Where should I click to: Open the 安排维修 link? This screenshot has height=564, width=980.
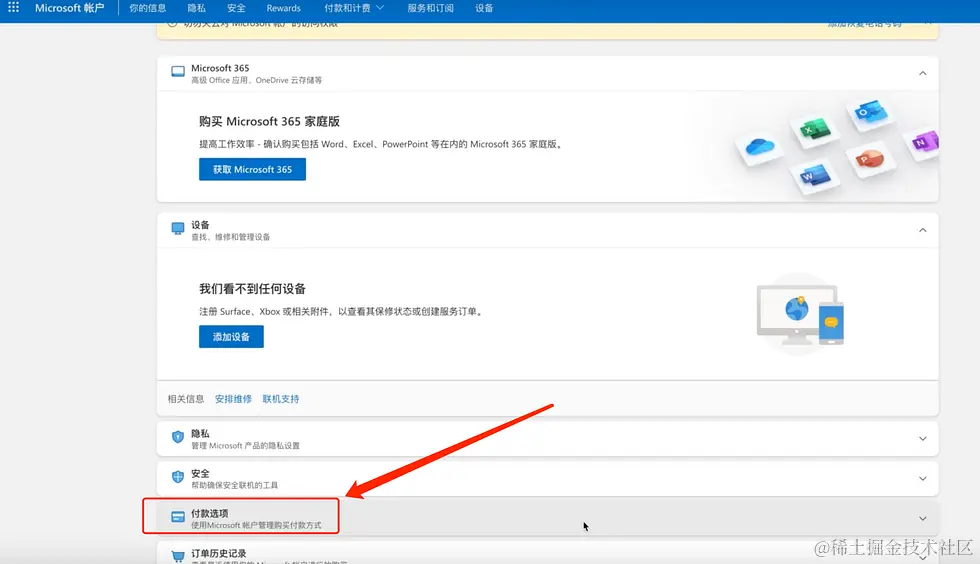233,399
